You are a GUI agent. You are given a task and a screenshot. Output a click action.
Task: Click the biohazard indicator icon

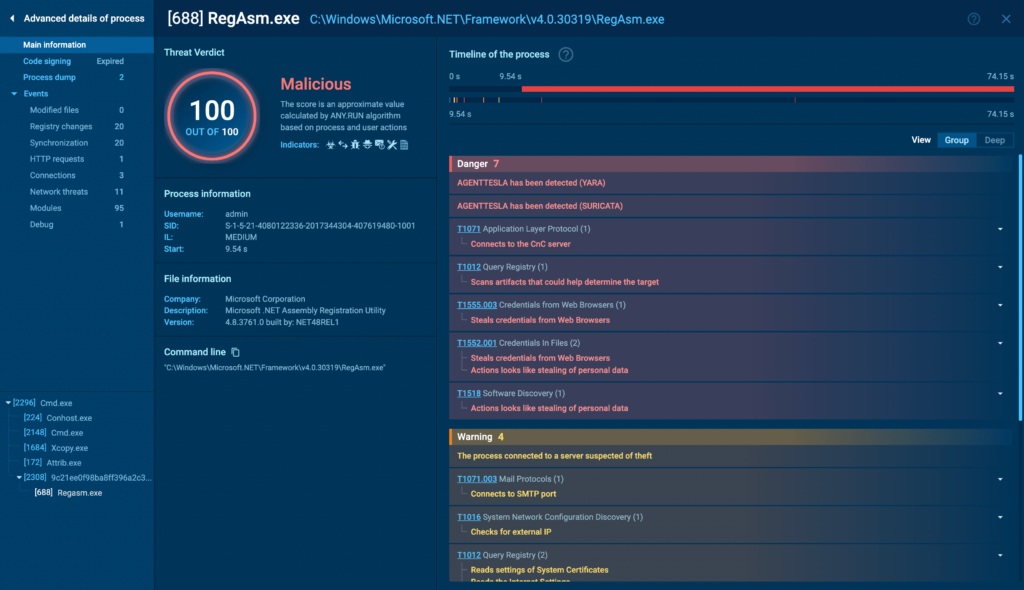pos(330,145)
